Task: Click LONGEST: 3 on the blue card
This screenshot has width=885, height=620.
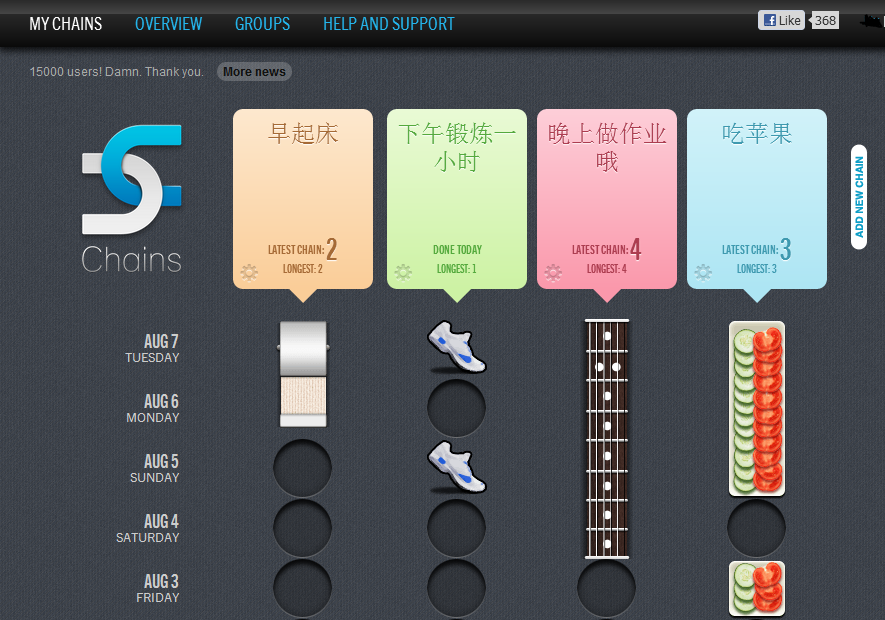Action: pyautogui.click(x=757, y=269)
